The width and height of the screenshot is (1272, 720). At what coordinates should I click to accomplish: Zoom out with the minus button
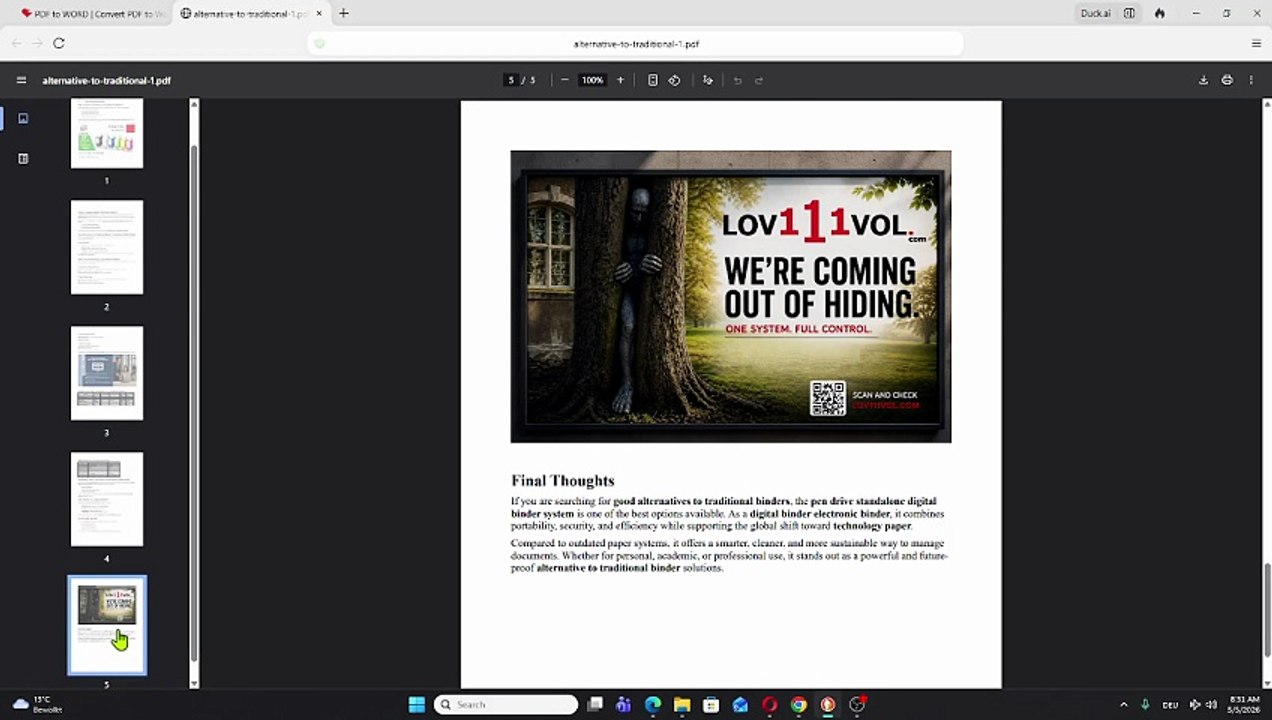(x=565, y=80)
